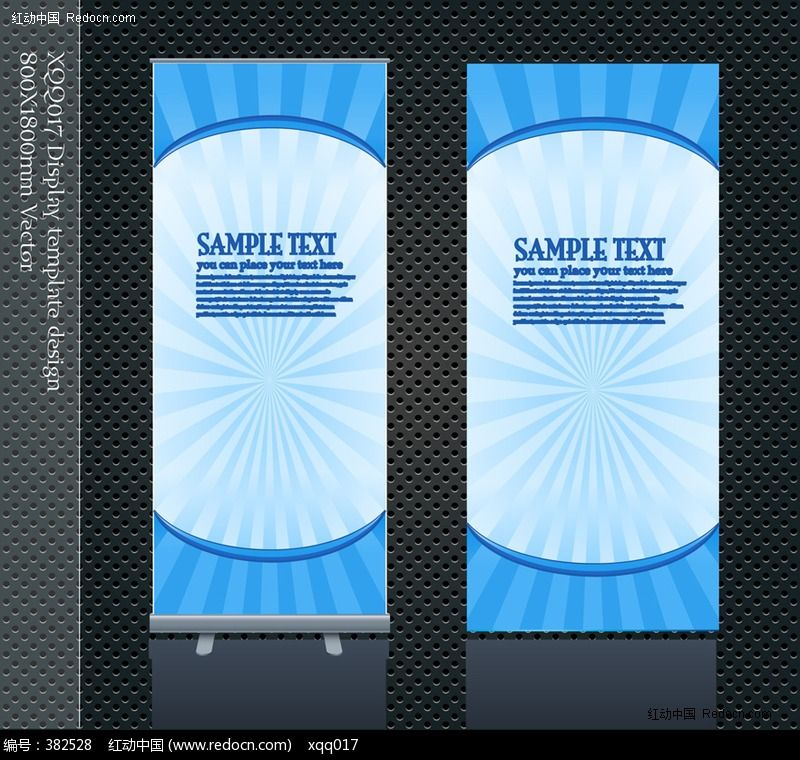Viewport: 800px width, 760px height.
Task: Click right banner's 'you can place your text here'
Action: (593, 271)
